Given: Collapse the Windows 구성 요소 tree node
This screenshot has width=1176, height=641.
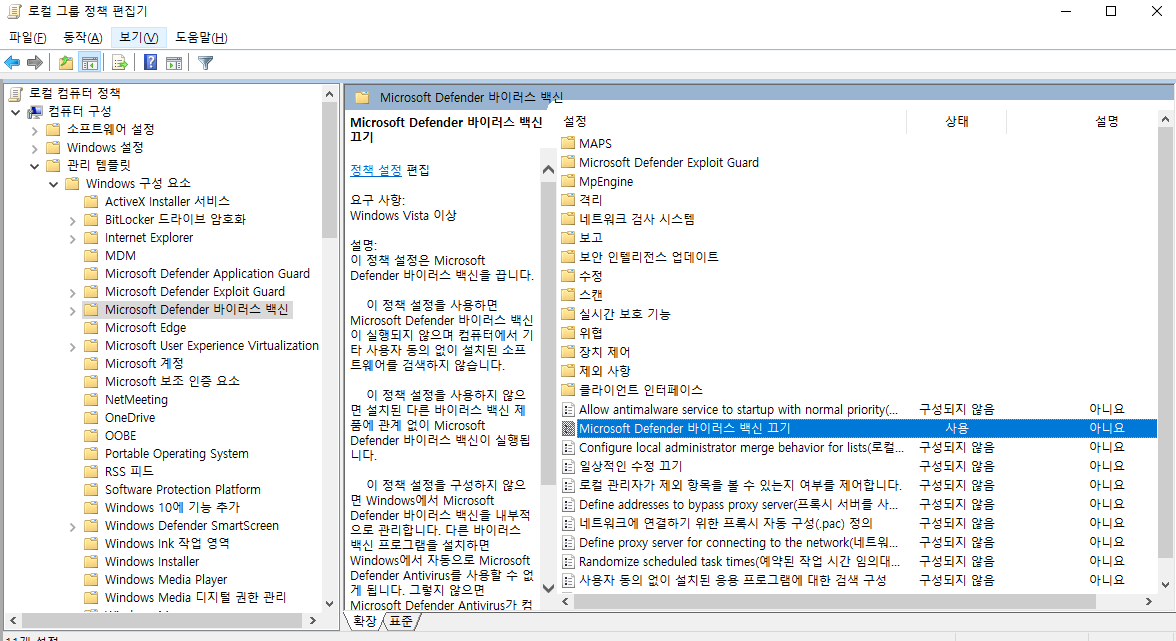Looking at the screenshot, I should tap(53, 184).
